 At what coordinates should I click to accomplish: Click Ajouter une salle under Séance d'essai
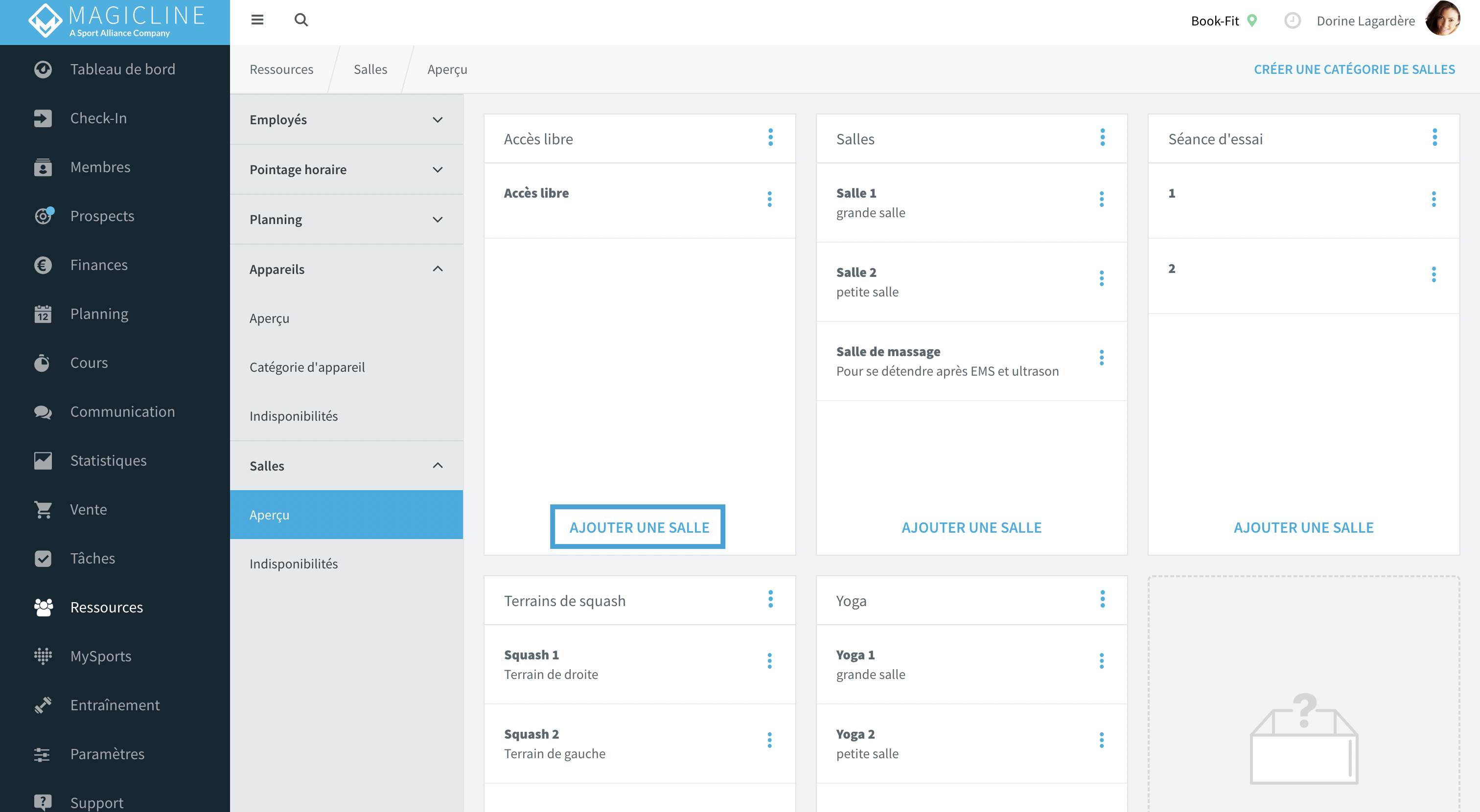[x=1304, y=527]
